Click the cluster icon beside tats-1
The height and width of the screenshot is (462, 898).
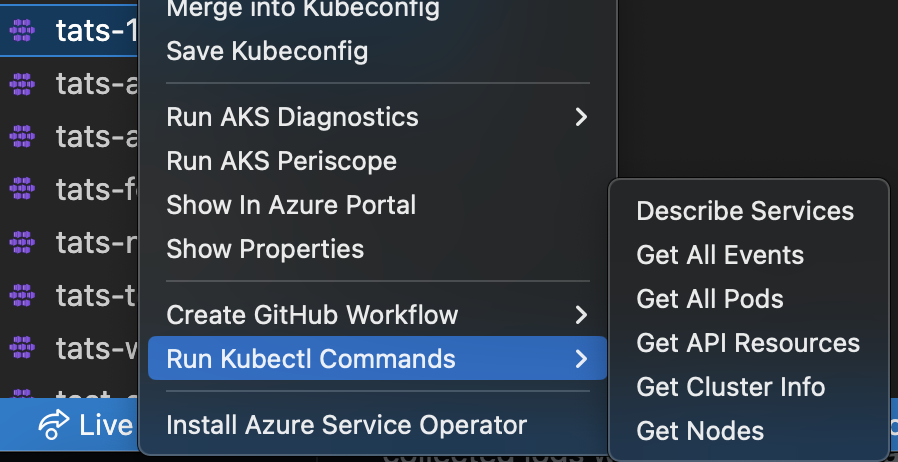pos(22,30)
